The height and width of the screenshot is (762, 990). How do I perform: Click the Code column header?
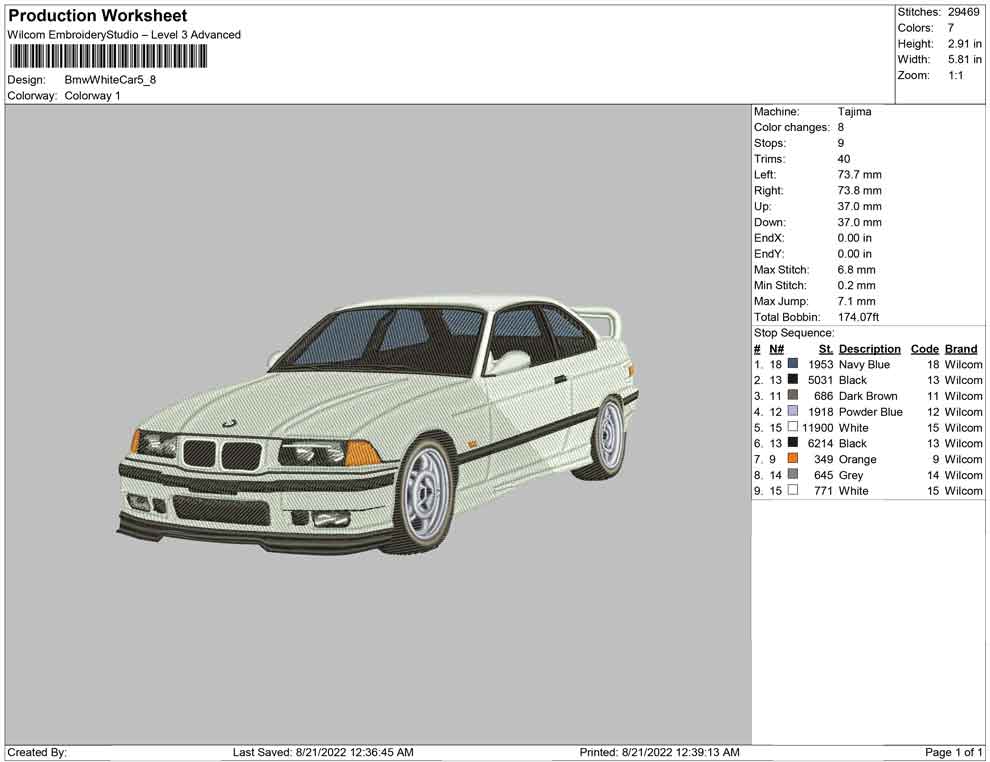[925, 349]
